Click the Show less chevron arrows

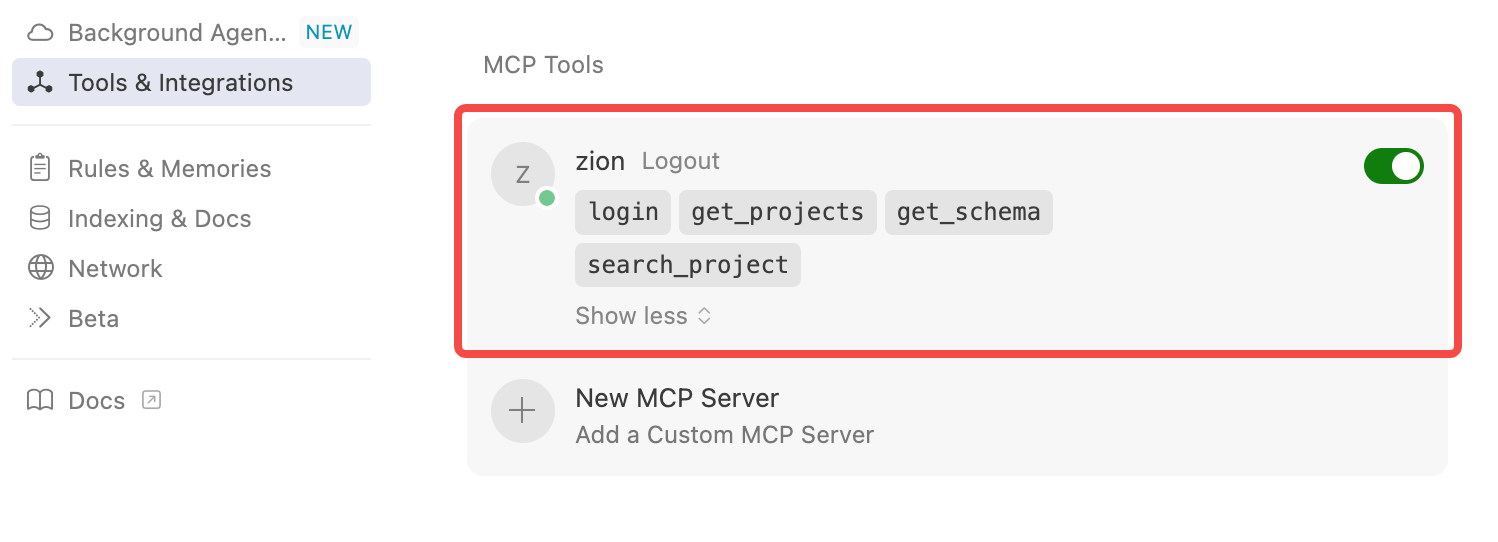[x=704, y=316]
